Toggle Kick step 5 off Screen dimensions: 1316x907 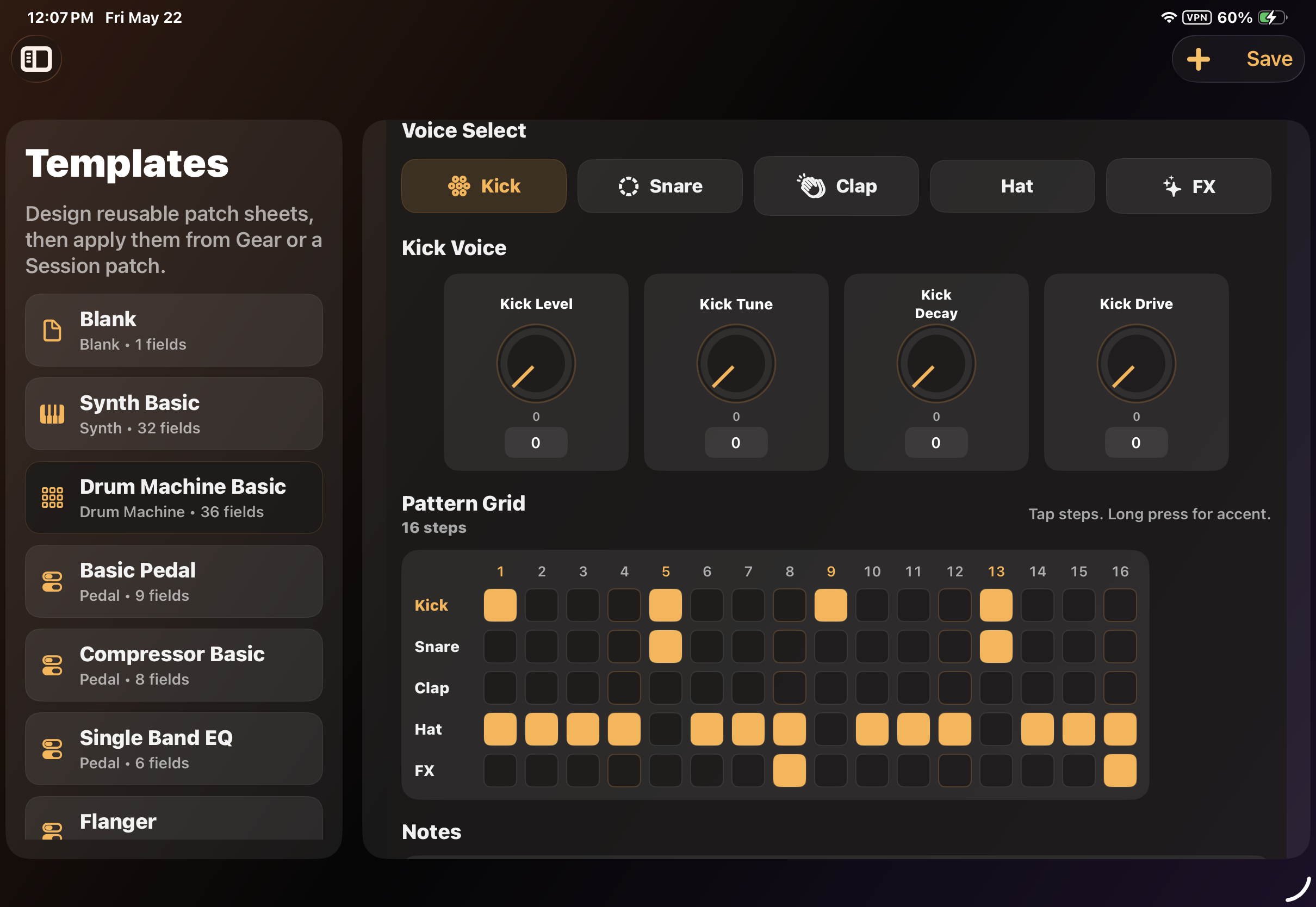click(x=666, y=605)
